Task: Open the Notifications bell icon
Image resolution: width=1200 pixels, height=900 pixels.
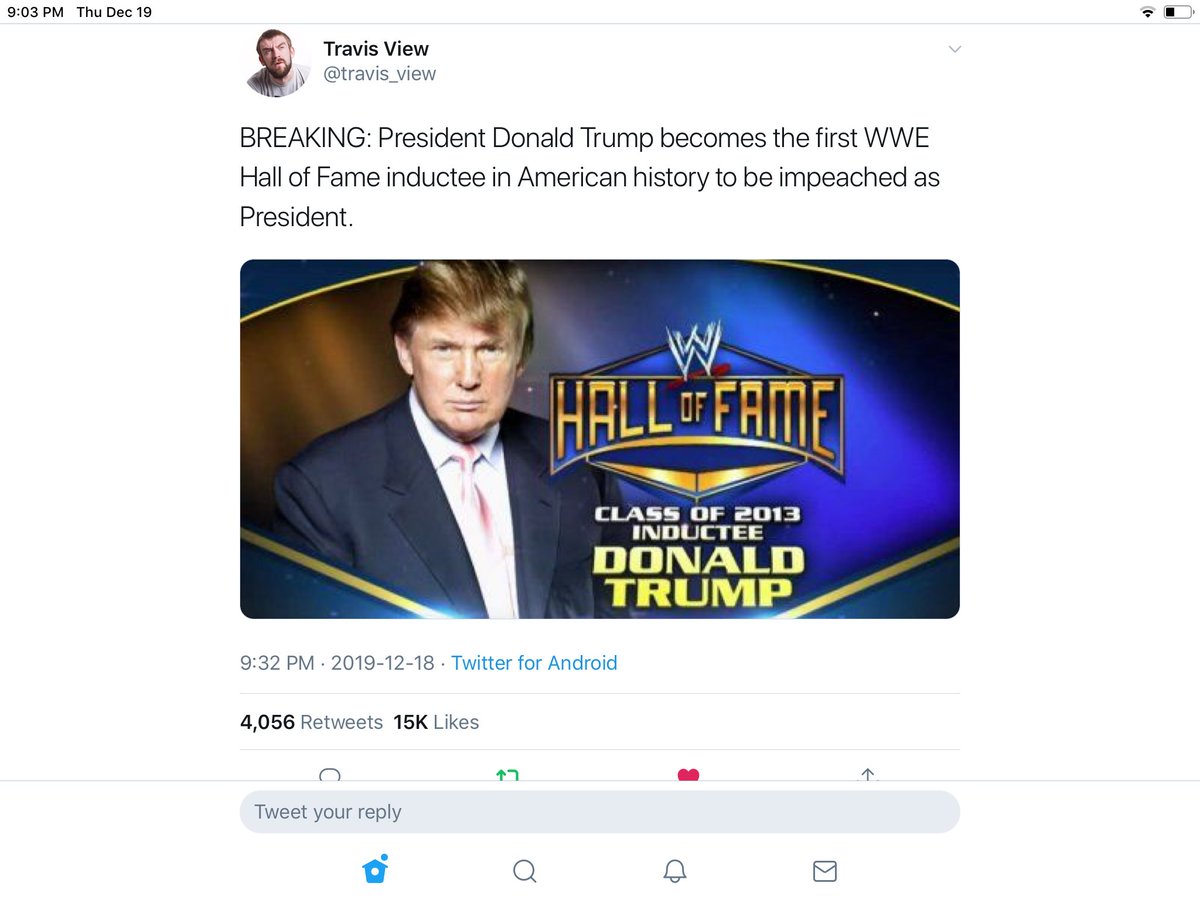Action: point(675,871)
